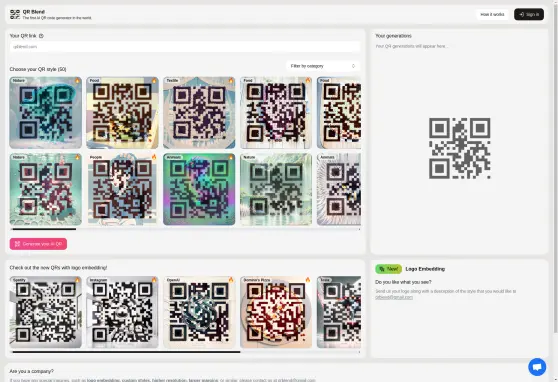Image resolution: width=558 pixels, height=382 pixels.
Task: Choose the Spotify logo QR thumbnail
Action: [x=46, y=312]
